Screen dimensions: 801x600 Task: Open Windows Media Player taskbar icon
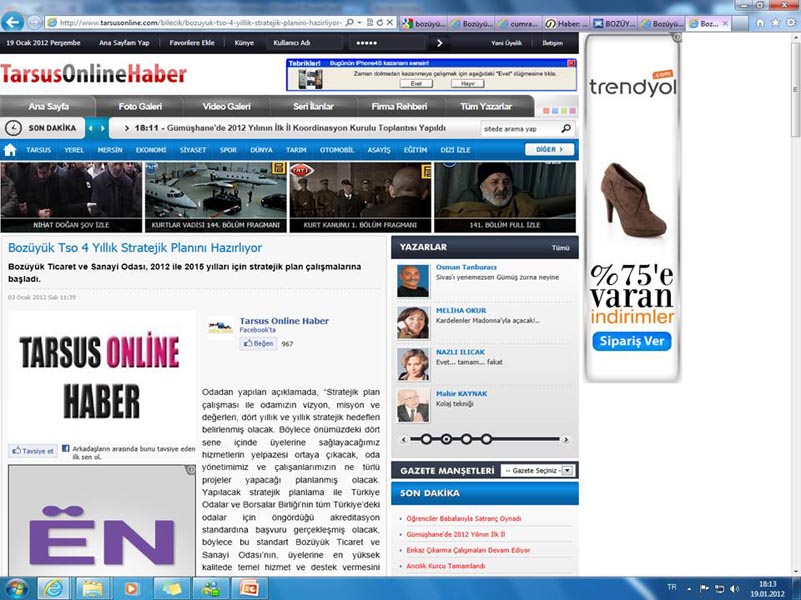coord(131,589)
